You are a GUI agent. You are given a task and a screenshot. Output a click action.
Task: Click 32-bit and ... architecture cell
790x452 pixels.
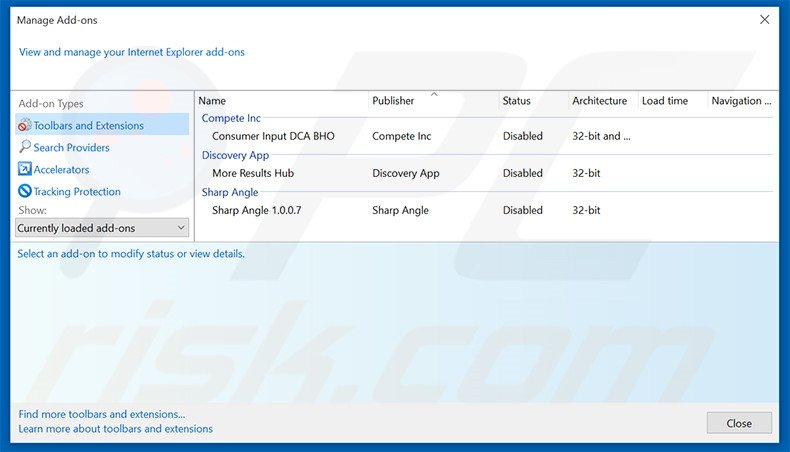(601, 136)
